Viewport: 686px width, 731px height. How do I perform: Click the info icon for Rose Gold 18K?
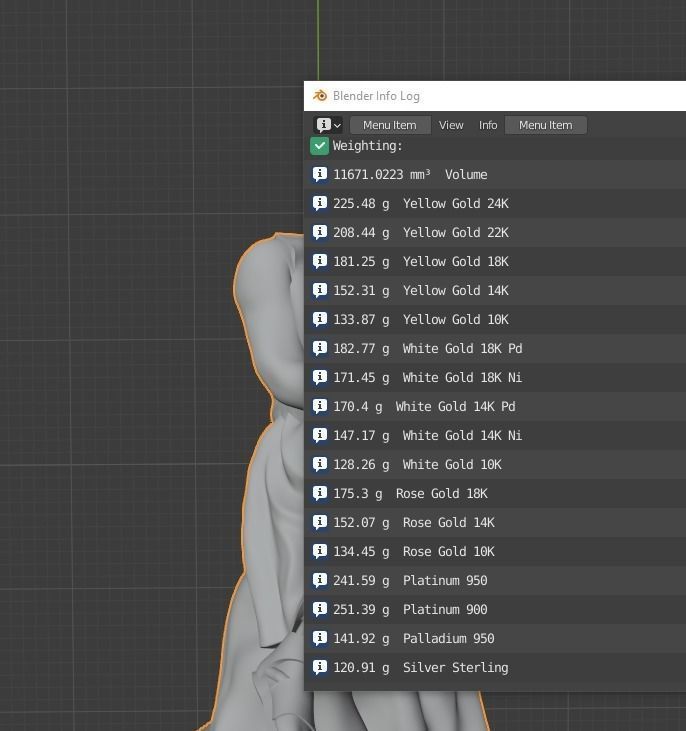(319, 493)
